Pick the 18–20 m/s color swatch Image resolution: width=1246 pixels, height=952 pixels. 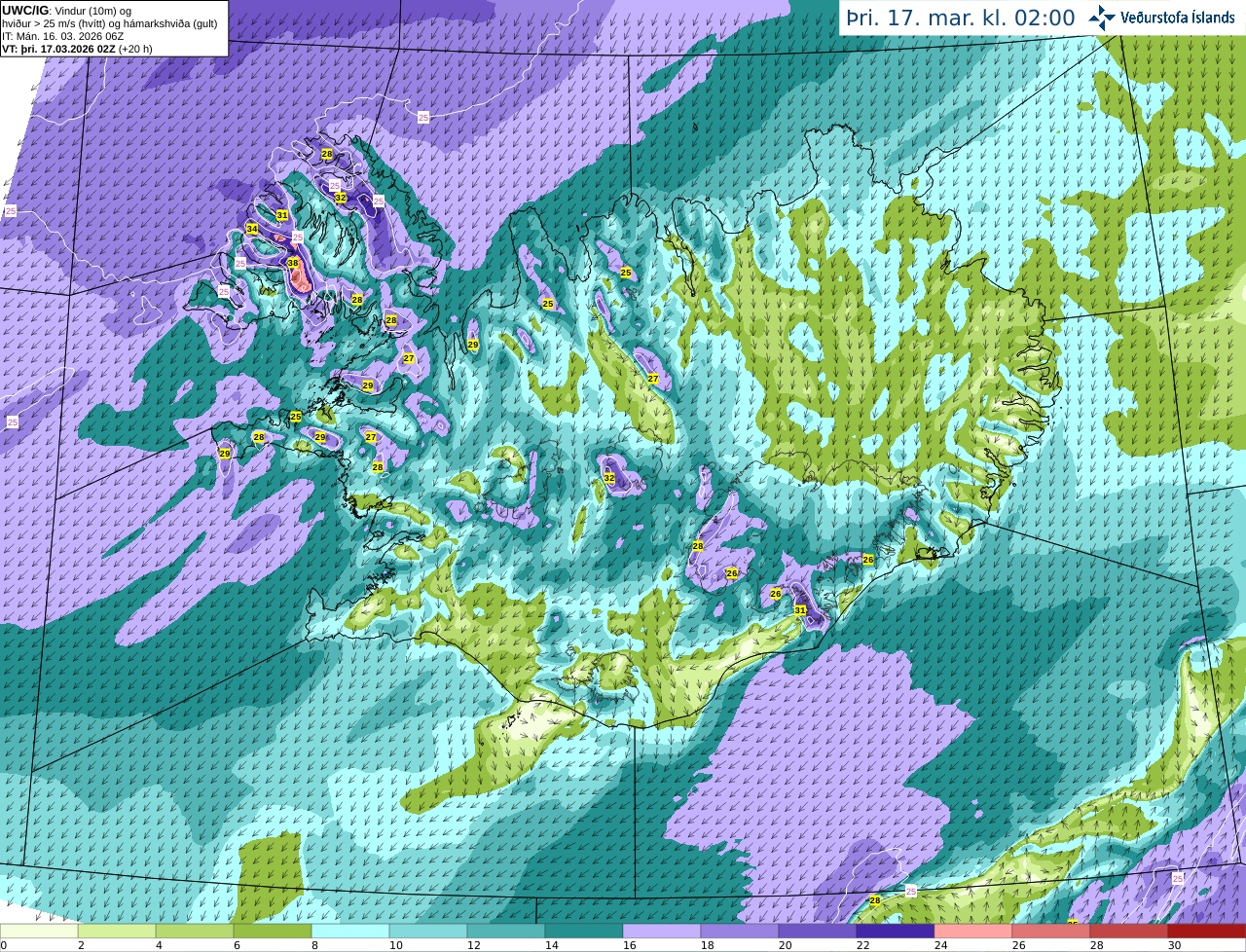point(740,932)
